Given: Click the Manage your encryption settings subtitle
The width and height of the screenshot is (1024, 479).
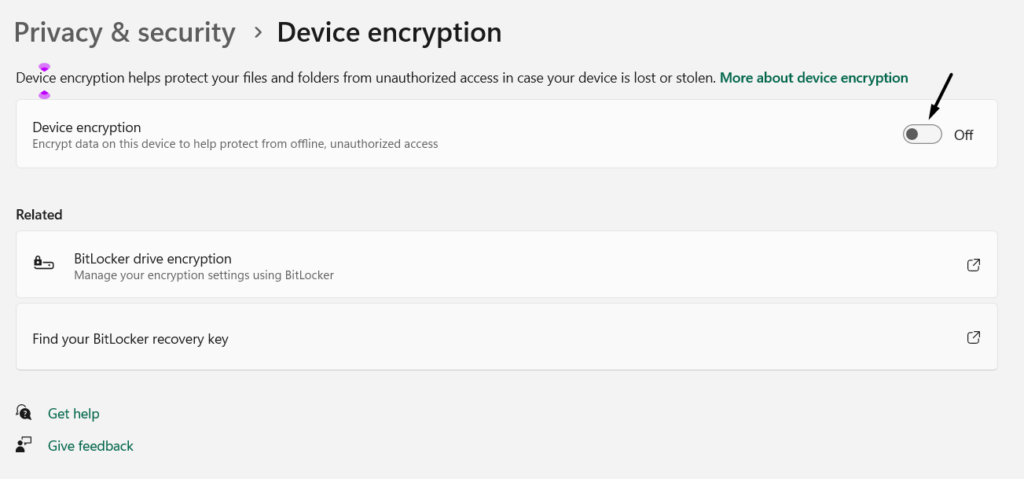Looking at the screenshot, I should click(x=203, y=275).
